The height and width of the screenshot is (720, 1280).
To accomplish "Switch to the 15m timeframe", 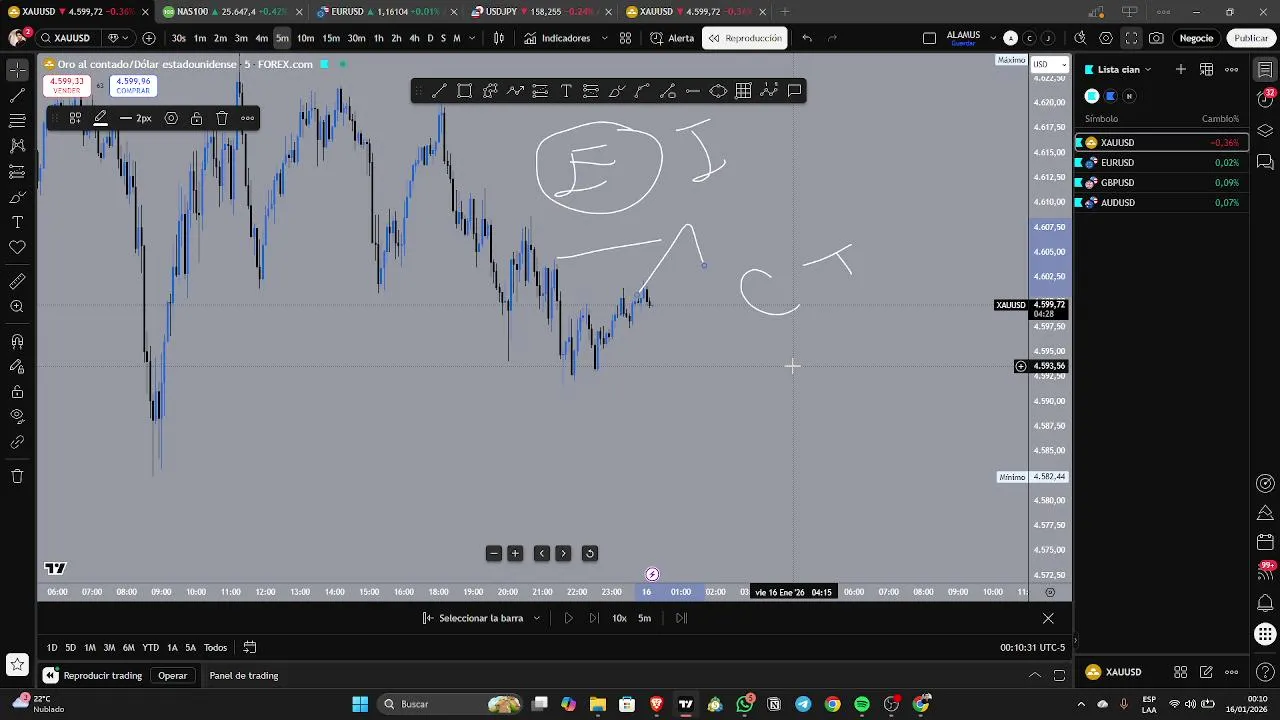I will [331, 38].
